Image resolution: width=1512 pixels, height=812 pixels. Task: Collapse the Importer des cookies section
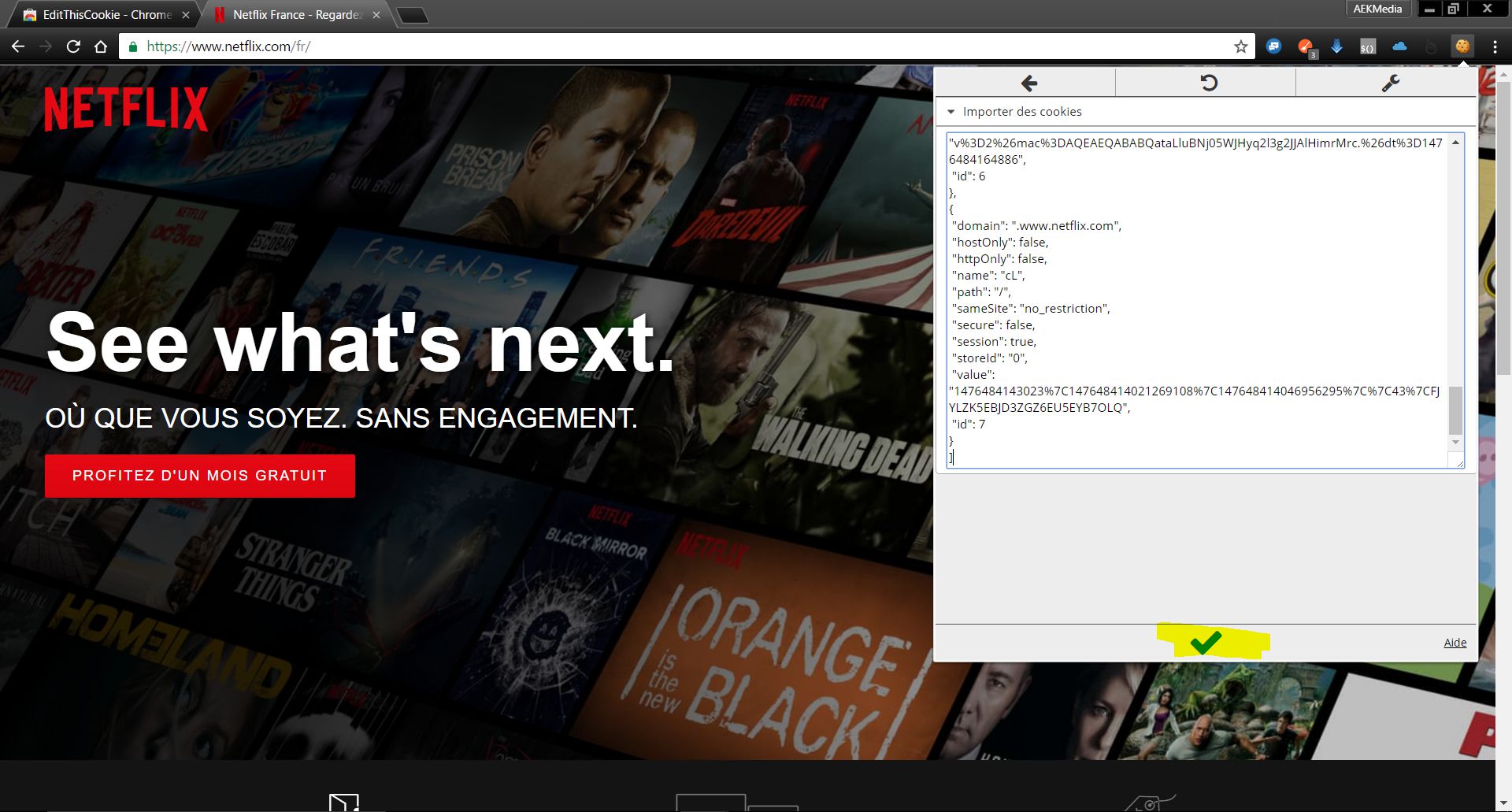(951, 112)
